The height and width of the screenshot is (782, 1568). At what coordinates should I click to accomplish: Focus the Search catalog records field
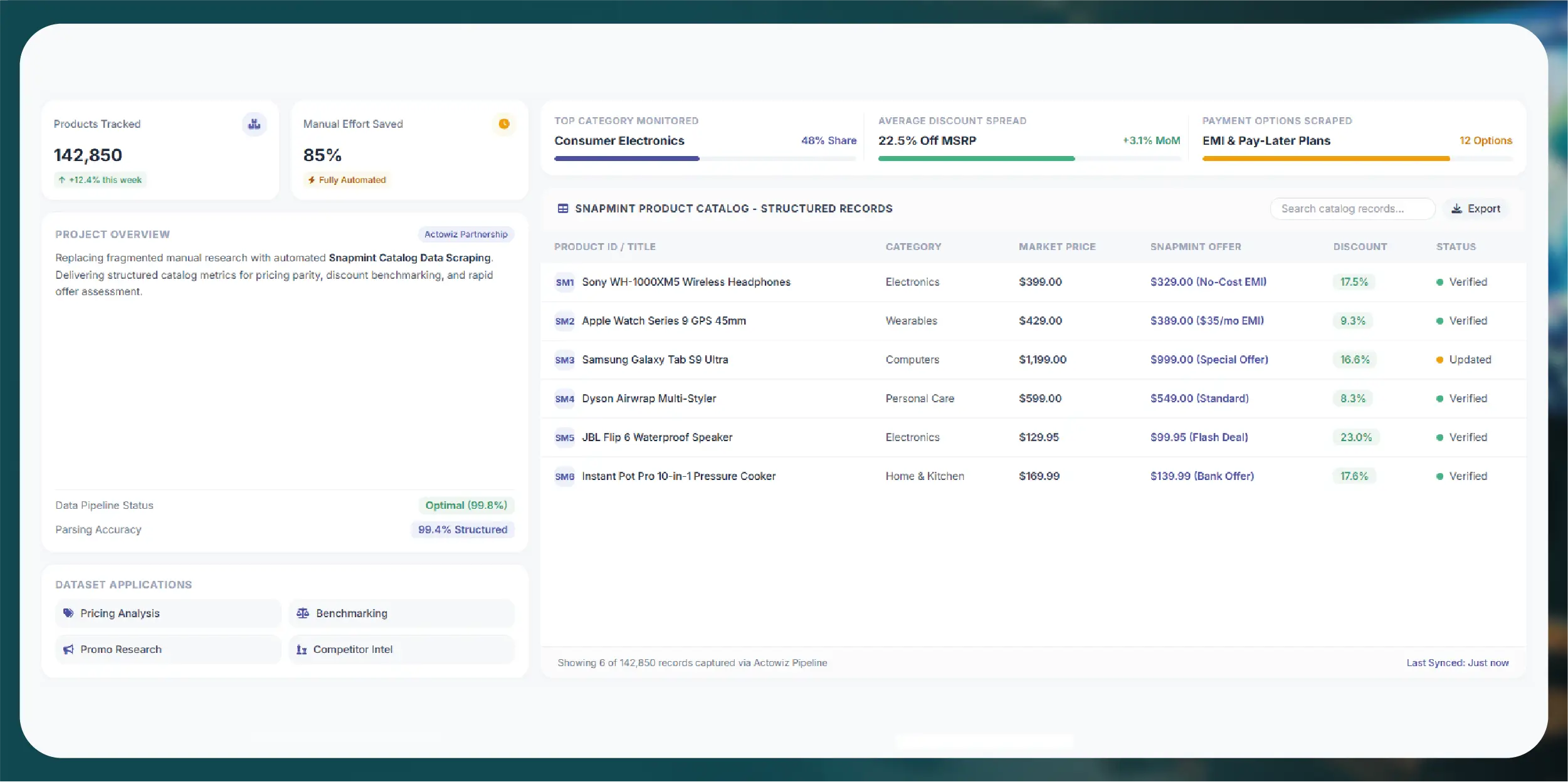pos(1352,209)
